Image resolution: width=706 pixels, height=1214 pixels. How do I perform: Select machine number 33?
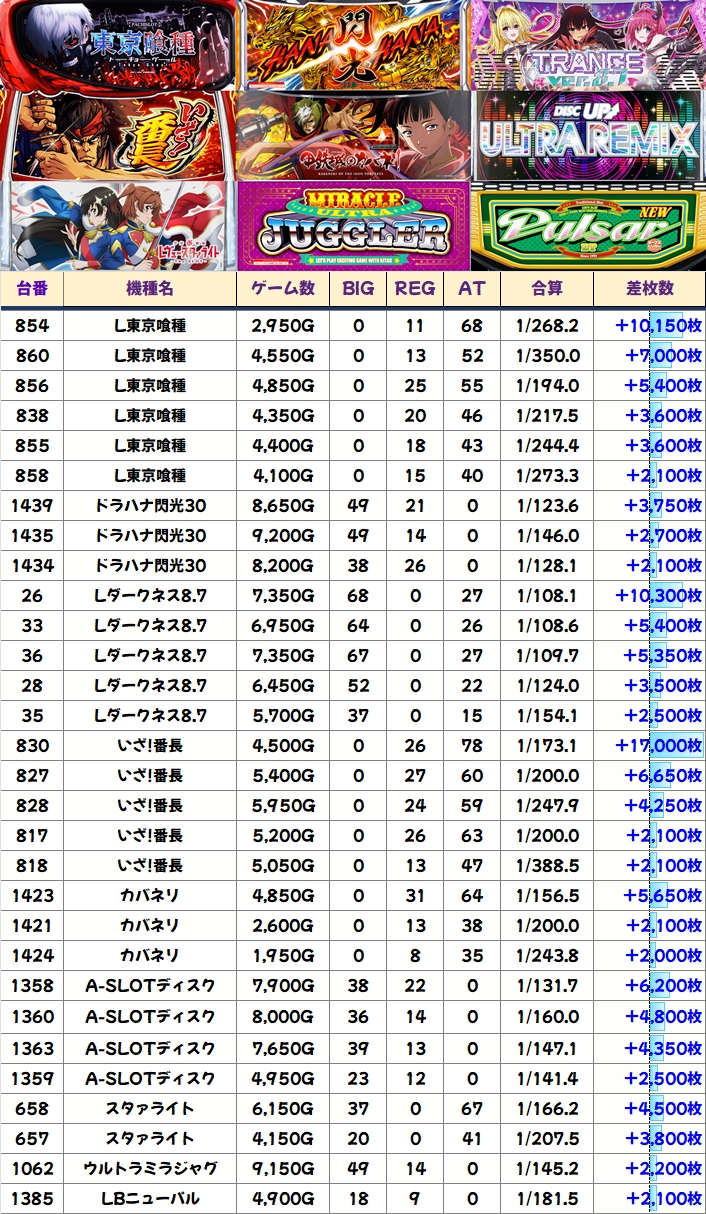(x=32, y=625)
